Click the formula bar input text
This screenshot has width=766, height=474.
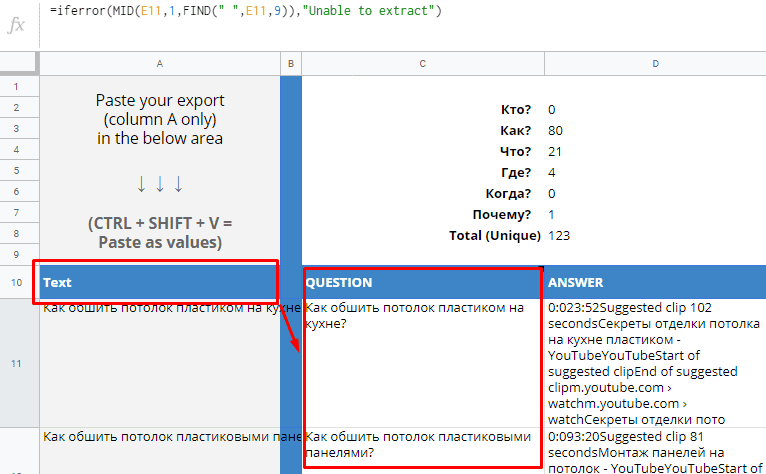[246, 11]
